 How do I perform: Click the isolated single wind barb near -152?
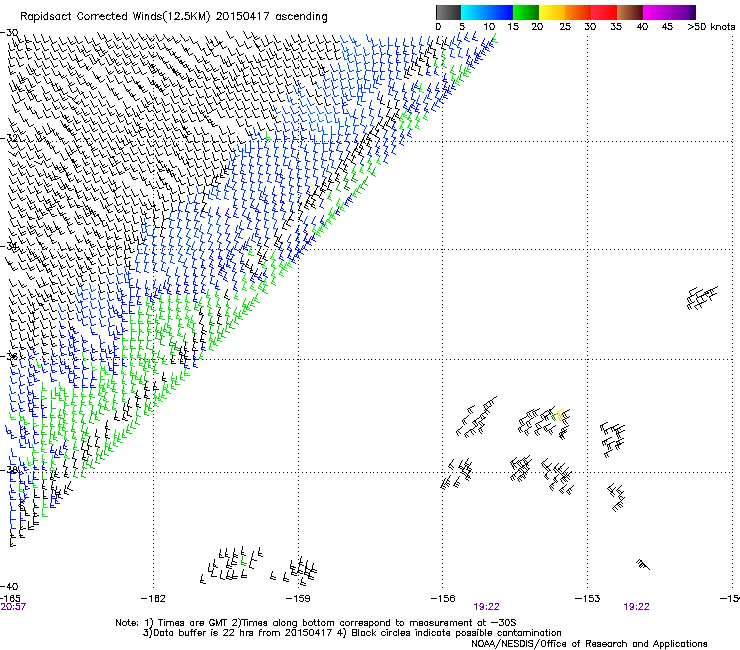click(643, 564)
